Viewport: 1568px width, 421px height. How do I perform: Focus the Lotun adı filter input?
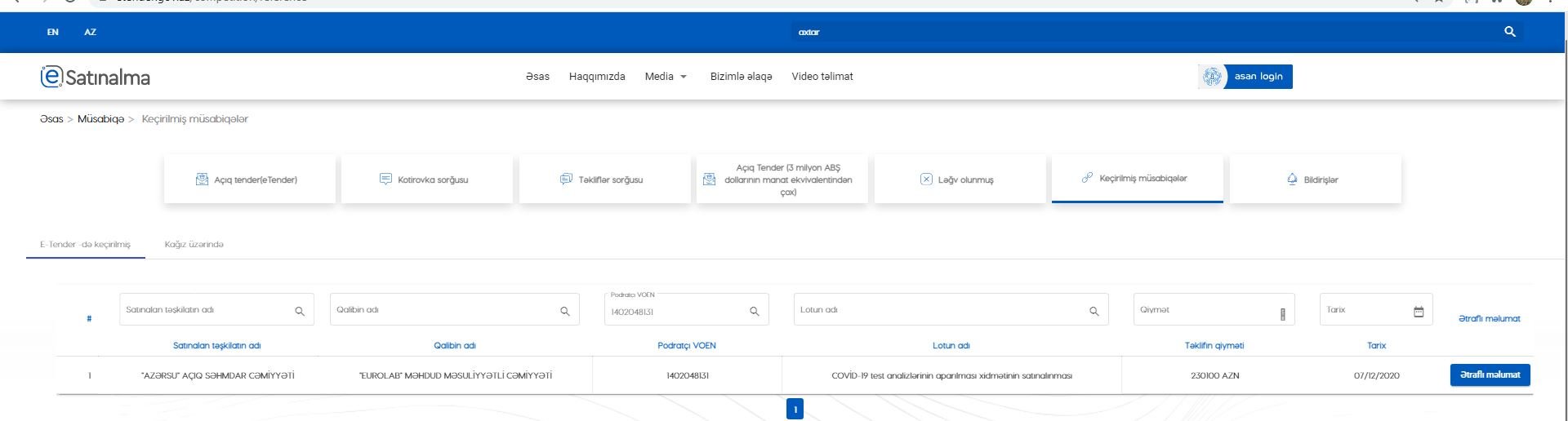[x=951, y=309]
